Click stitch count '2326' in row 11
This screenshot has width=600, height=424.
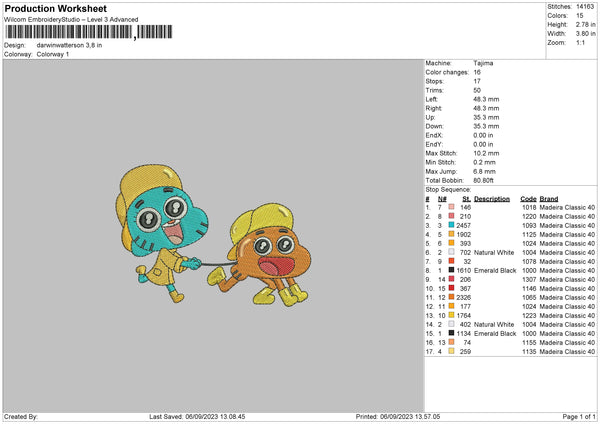pyautogui.click(x=463, y=297)
